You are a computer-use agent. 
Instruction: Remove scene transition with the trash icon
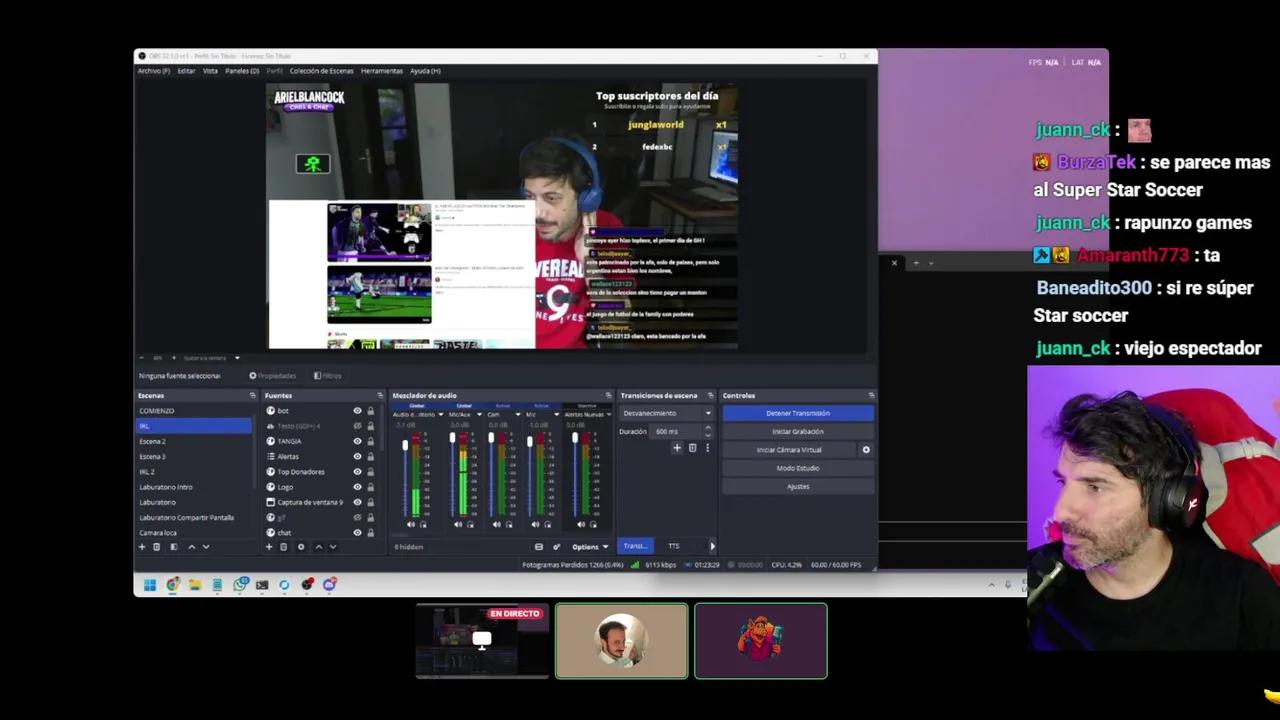[x=692, y=448]
